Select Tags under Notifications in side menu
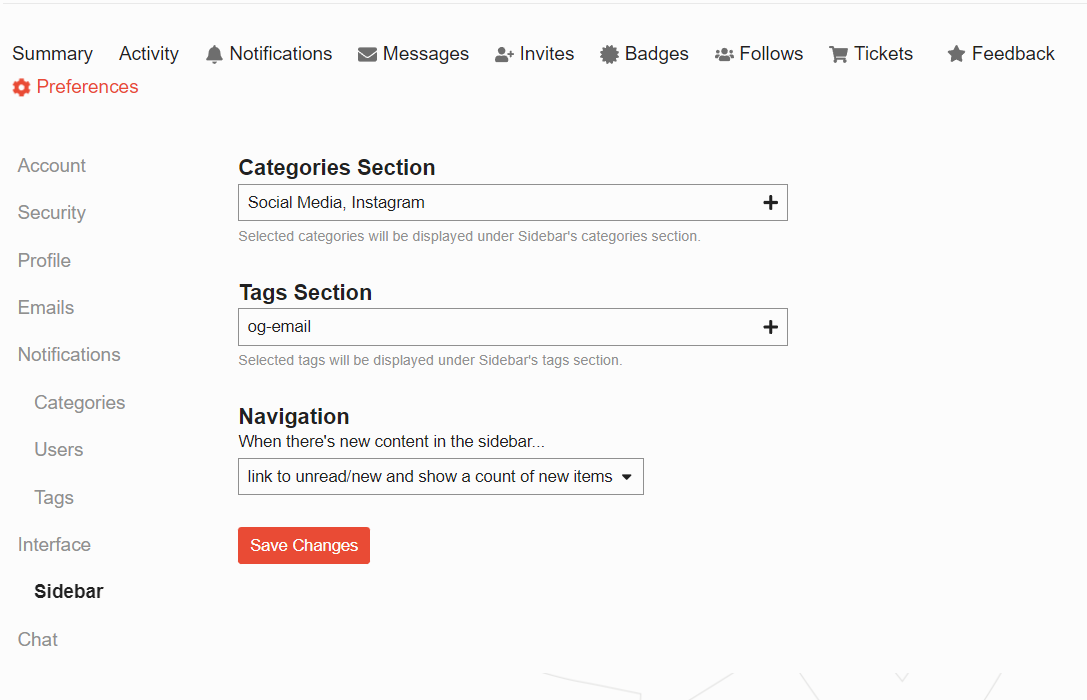The image size is (1087, 700). coord(54,498)
